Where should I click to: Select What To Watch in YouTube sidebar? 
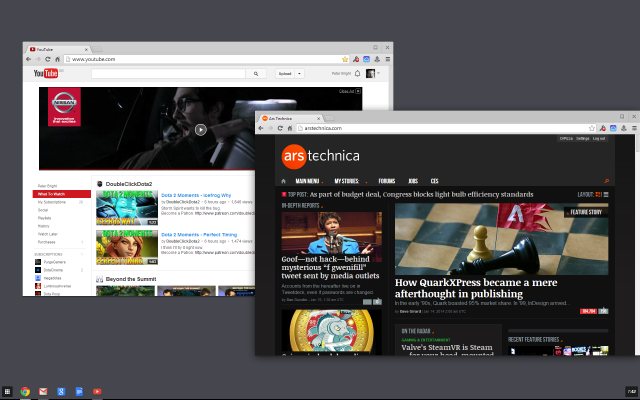(62, 194)
